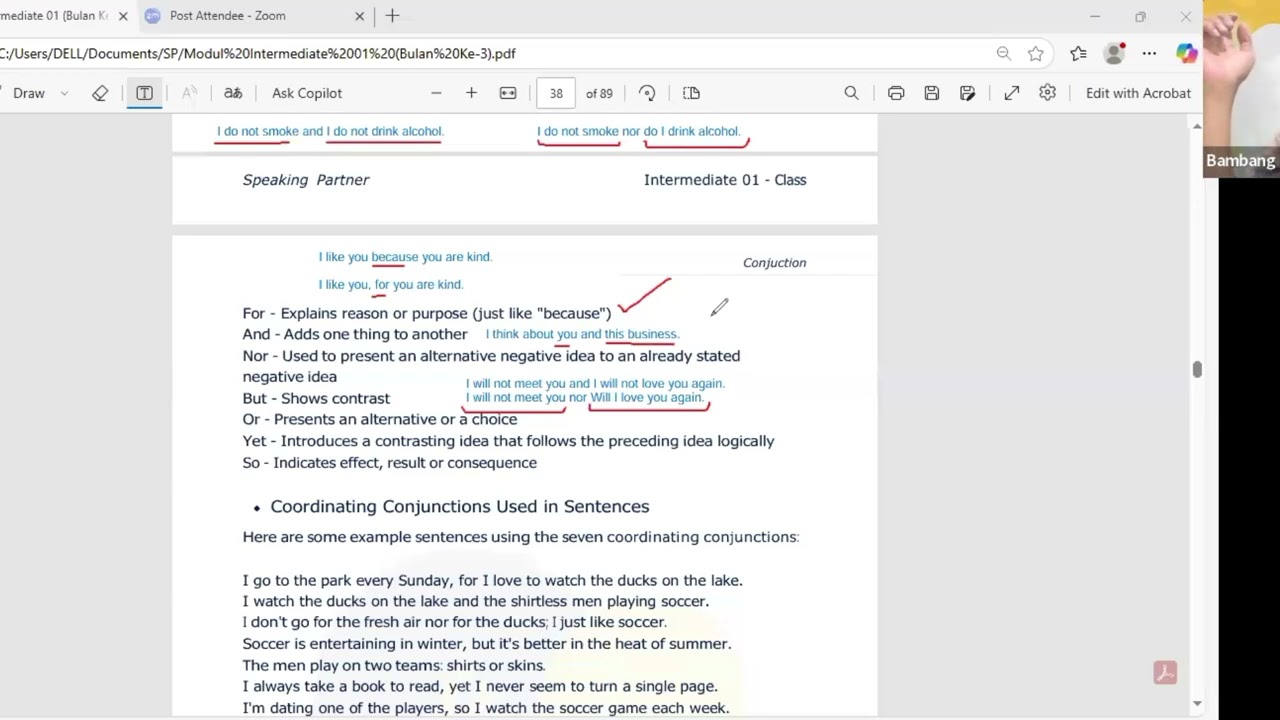The height and width of the screenshot is (720, 1280).
Task: Zoom out with the minus button
Action: tap(436, 93)
